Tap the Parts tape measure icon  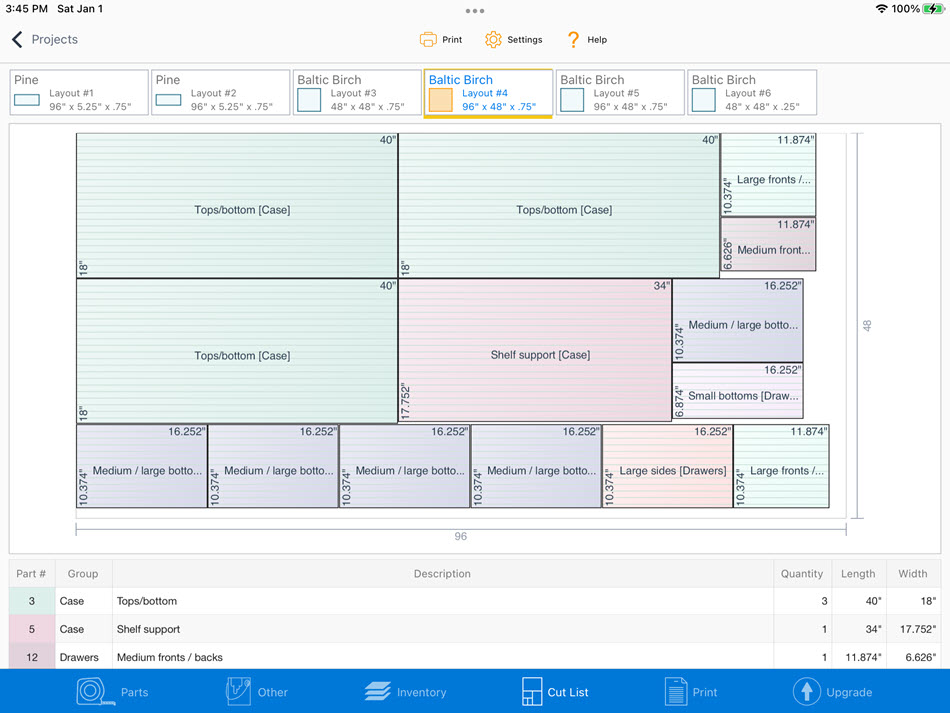click(x=96, y=691)
